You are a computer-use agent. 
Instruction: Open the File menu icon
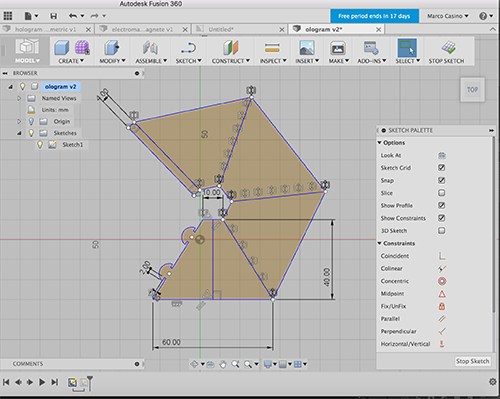29,16
